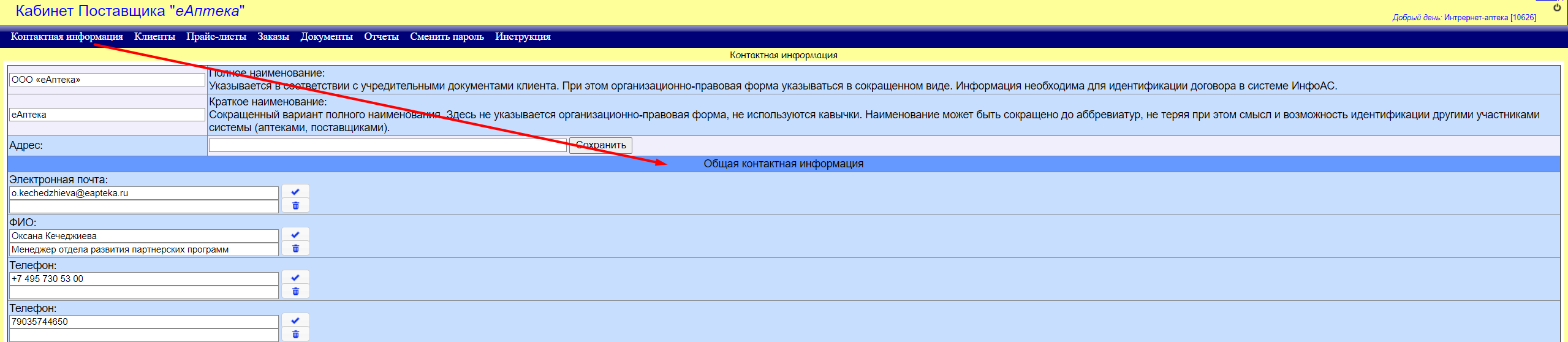Click Сменить пароль menu item
Image resolution: width=1568 pixels, height=342 pixels.
pyautogui.click(x=447, y=37)
